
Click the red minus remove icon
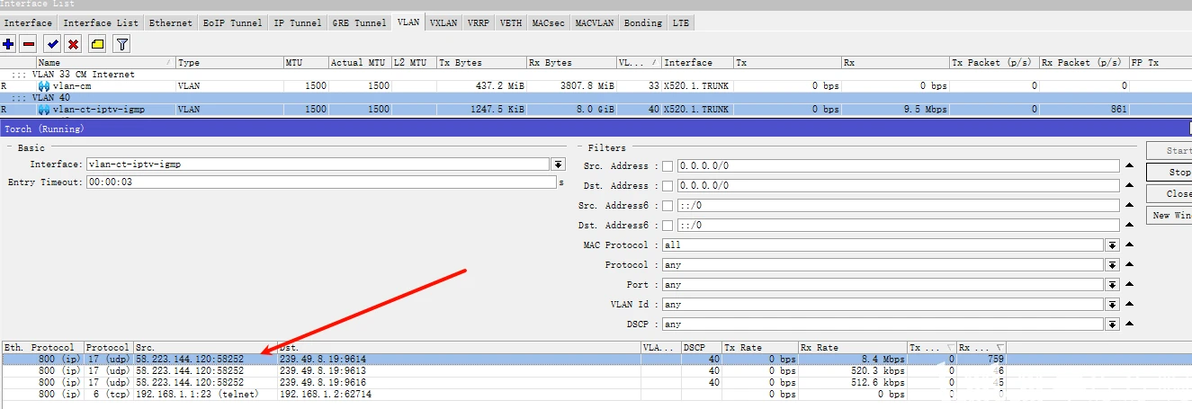[29, 44]
